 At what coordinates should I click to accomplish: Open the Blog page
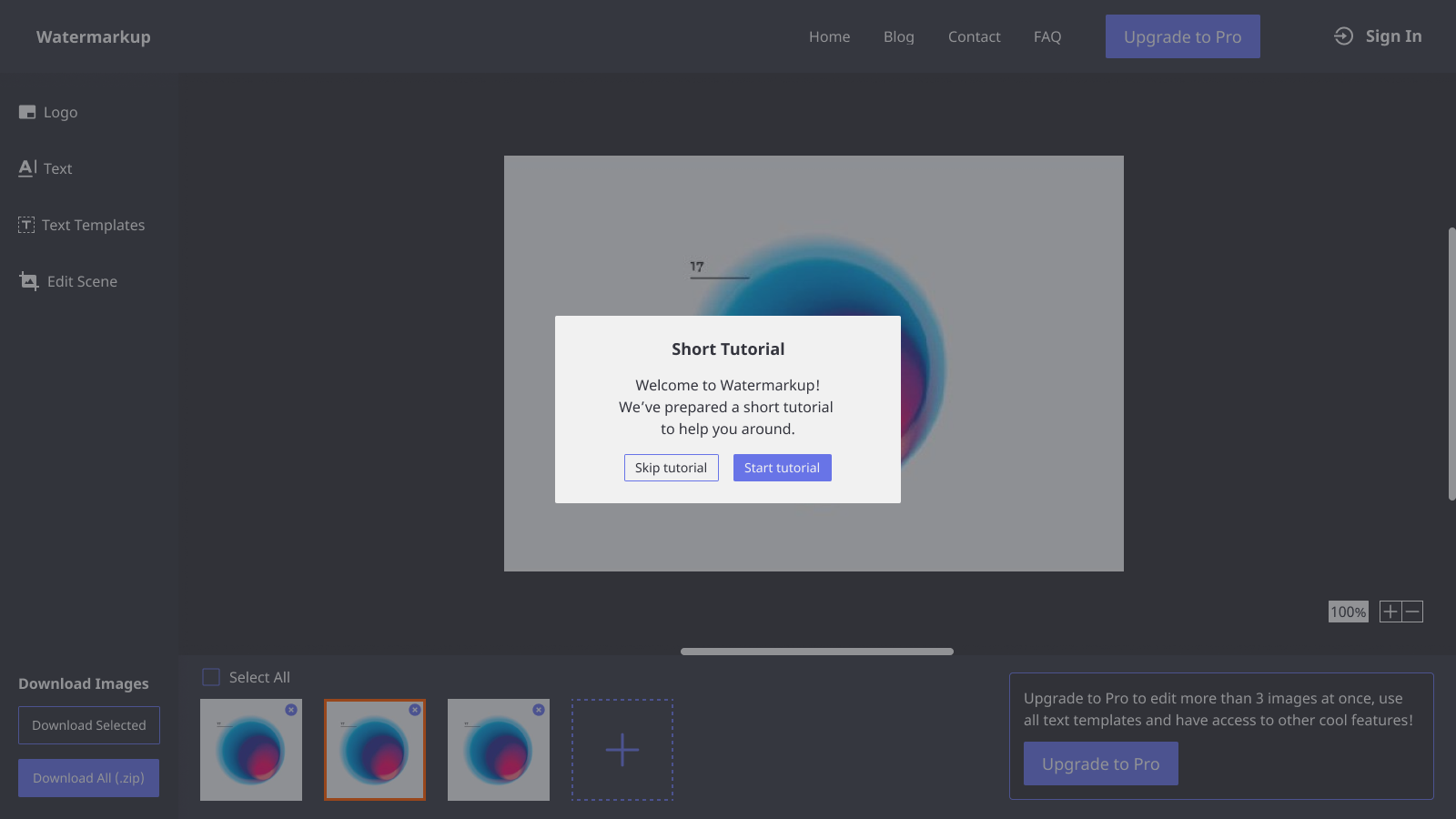tap(898, 36)
